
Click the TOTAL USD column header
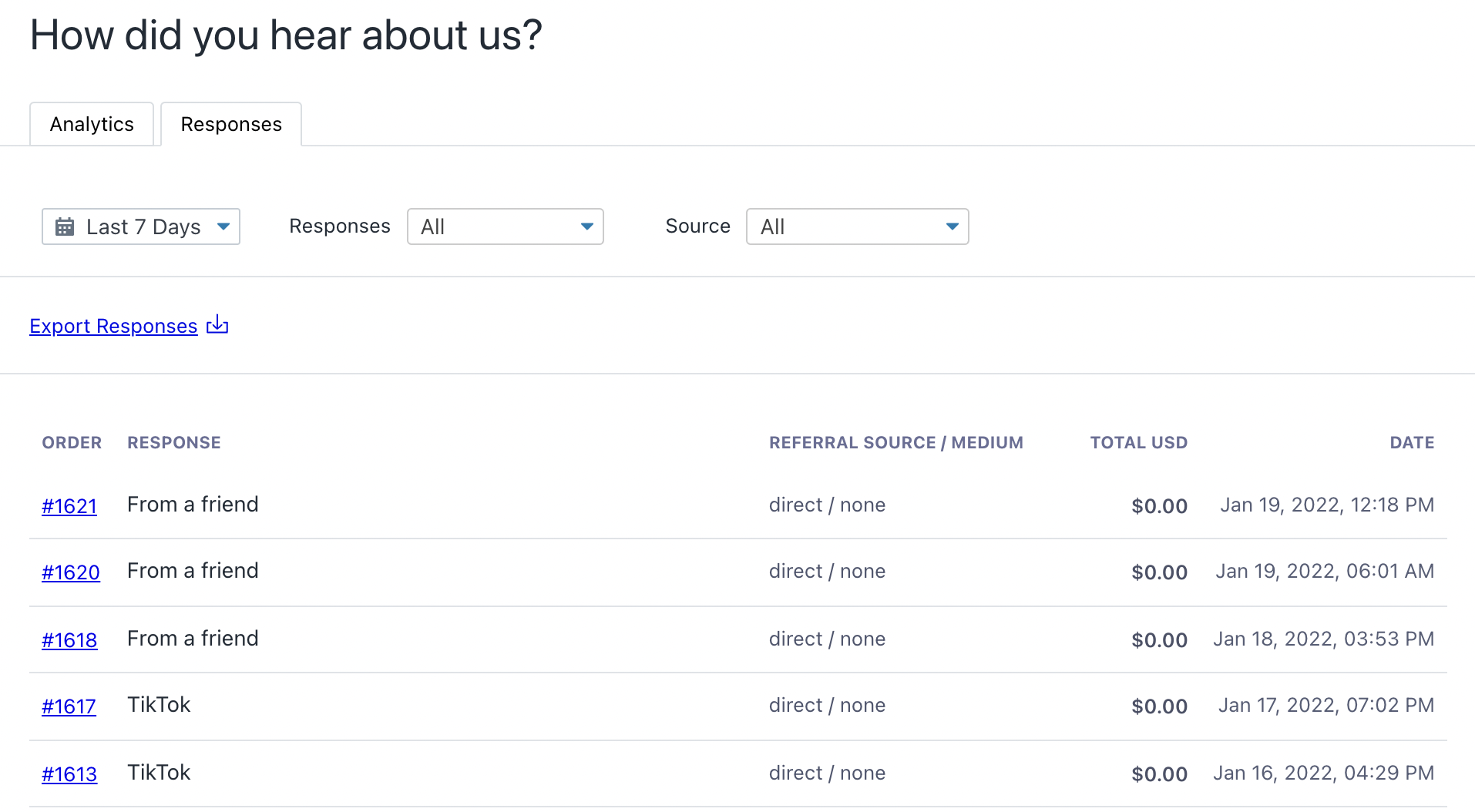tap(1138, 443)
